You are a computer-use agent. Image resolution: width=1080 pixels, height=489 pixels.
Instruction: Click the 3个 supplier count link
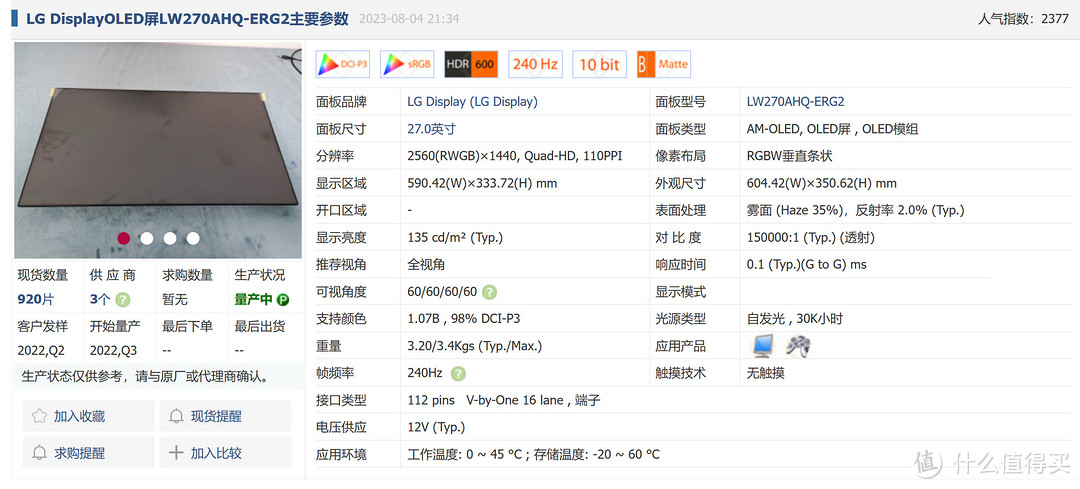(x=100, y=300)
